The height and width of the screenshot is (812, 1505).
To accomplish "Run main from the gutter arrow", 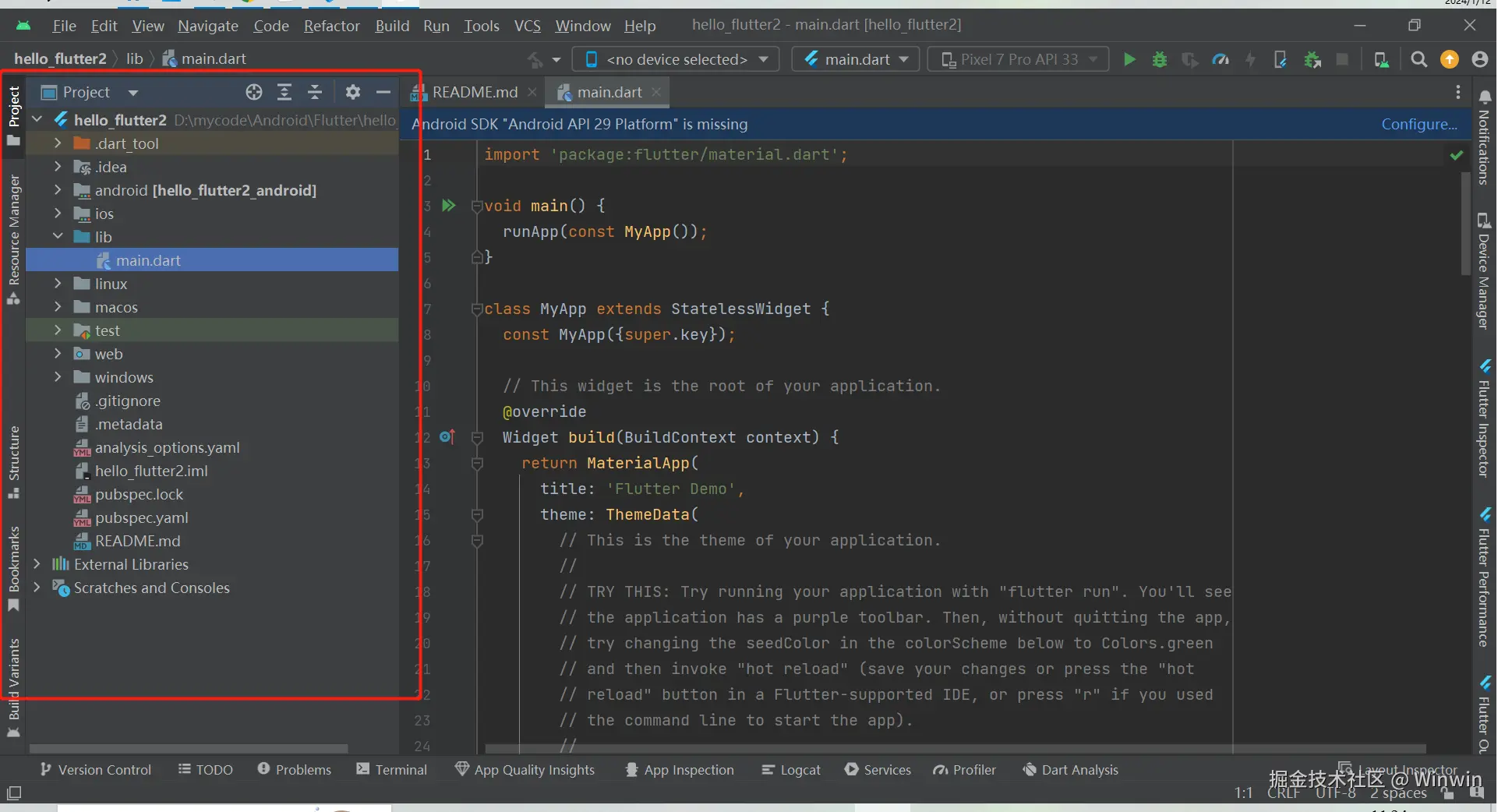I will click(x=449, y=206).
